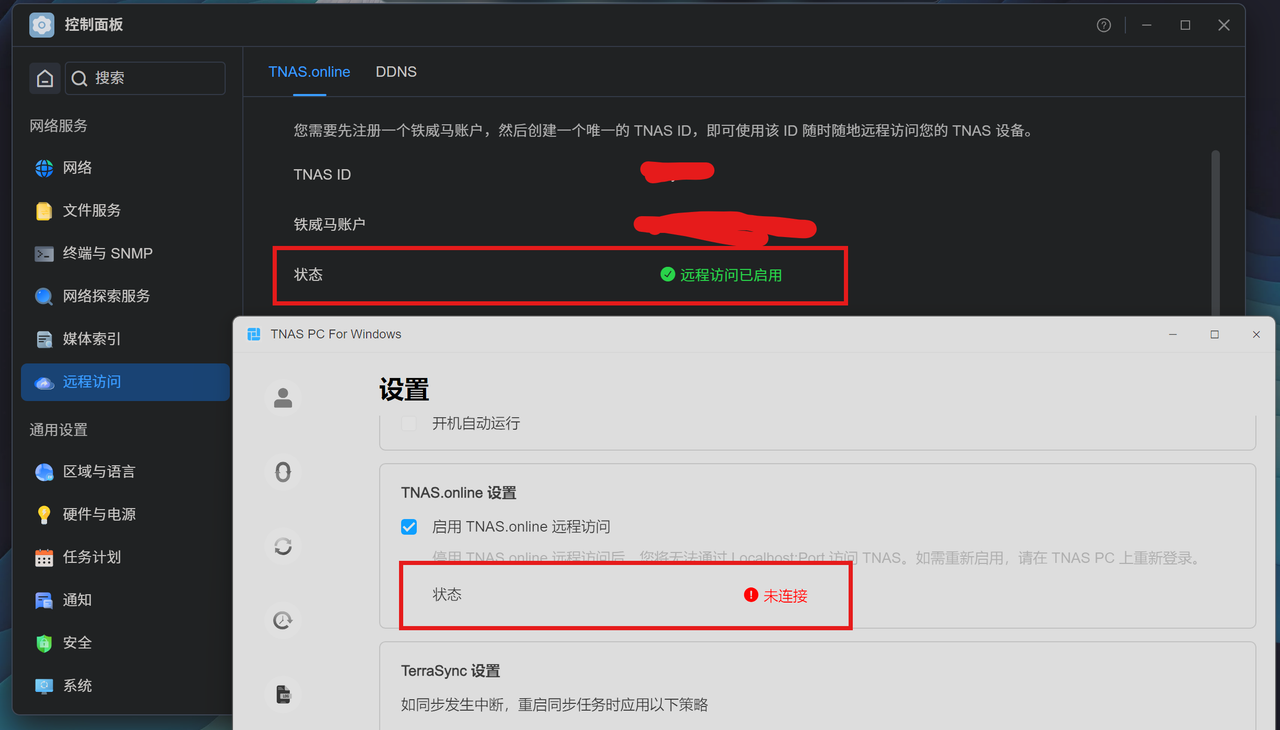Open 硬件与电源 lightbulb icon
1280x730 pixels.
(x=44, y=515)
